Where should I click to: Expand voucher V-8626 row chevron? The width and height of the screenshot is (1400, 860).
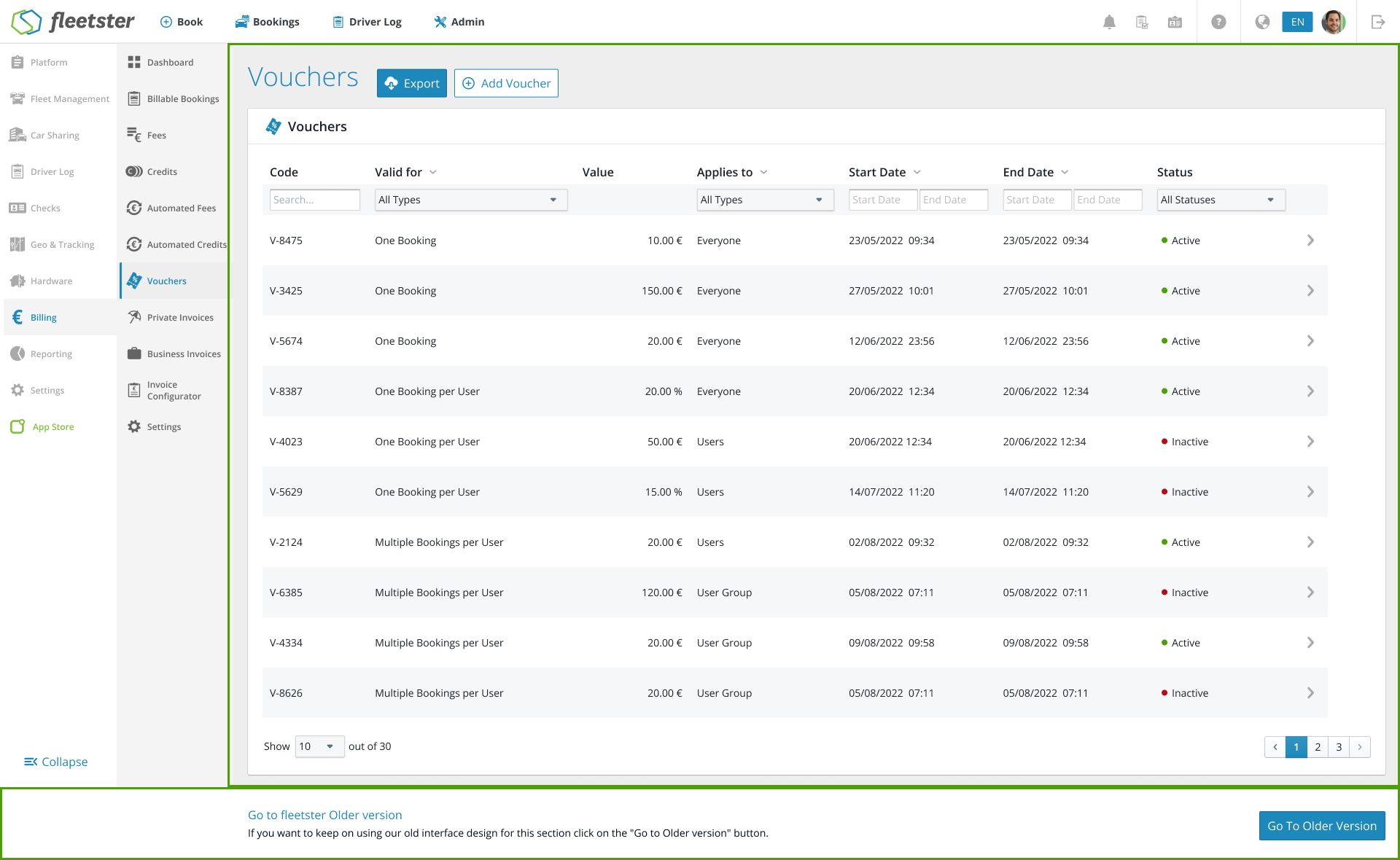click(1310, 693)
